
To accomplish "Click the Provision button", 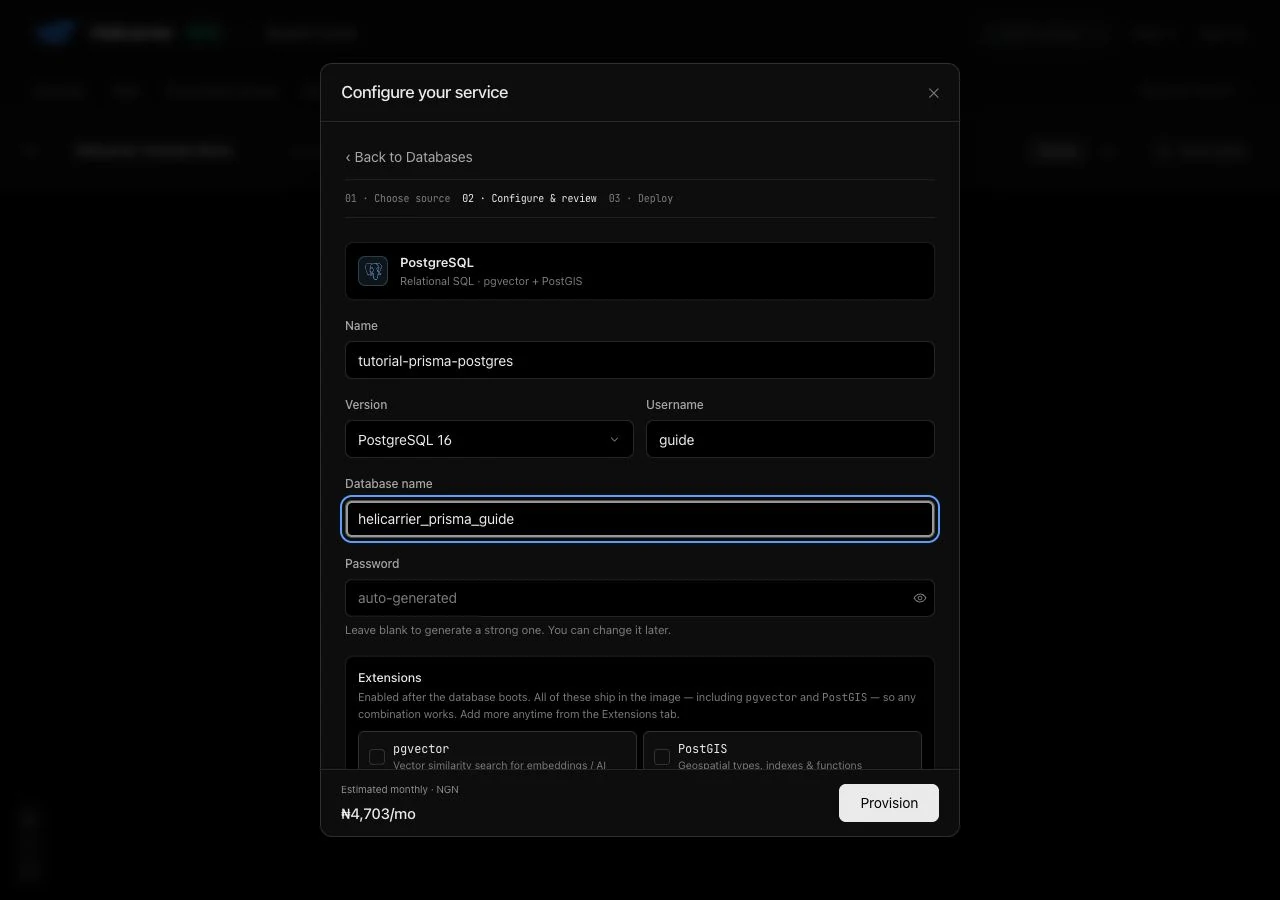I will coord(889,803).
